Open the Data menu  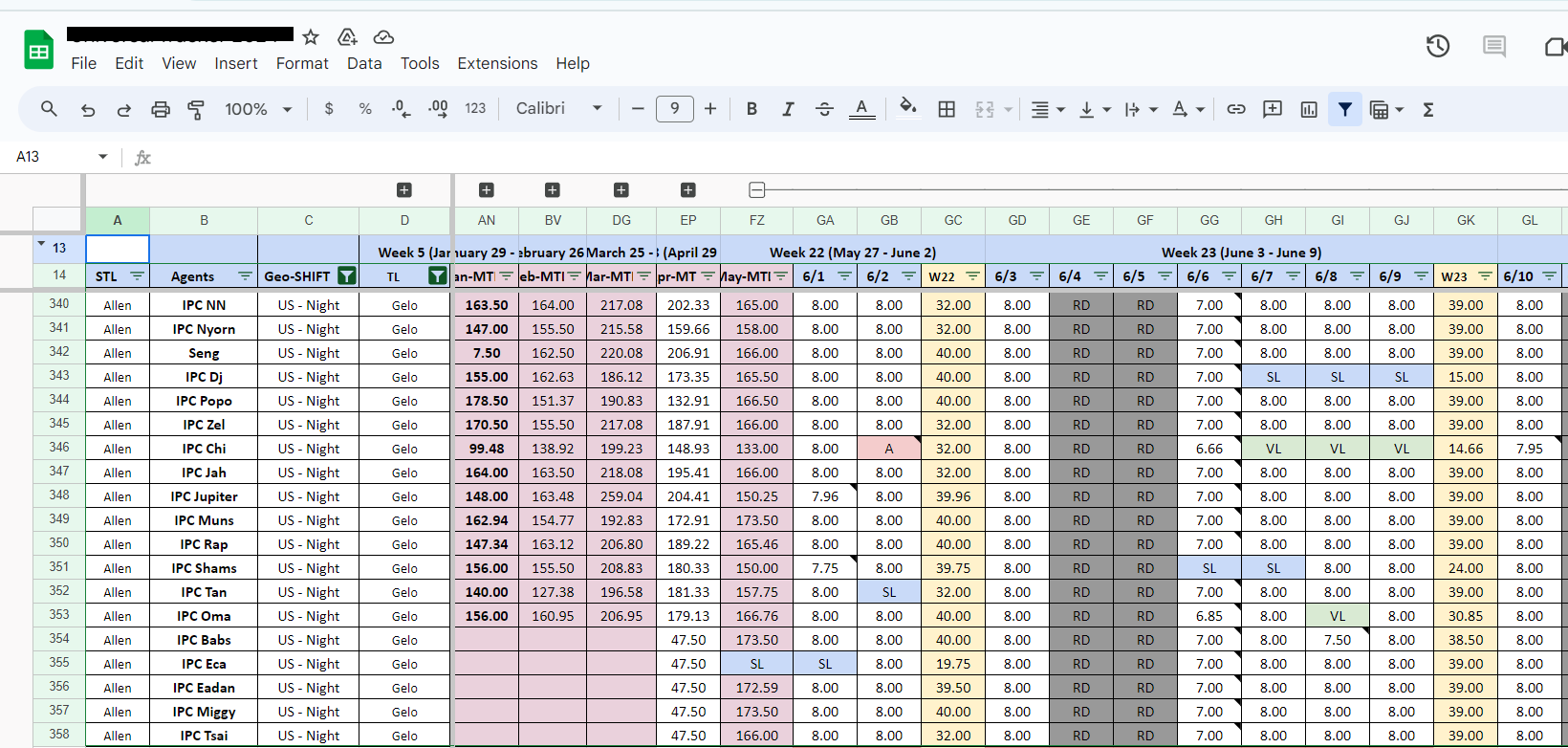(x=364, y=63)
